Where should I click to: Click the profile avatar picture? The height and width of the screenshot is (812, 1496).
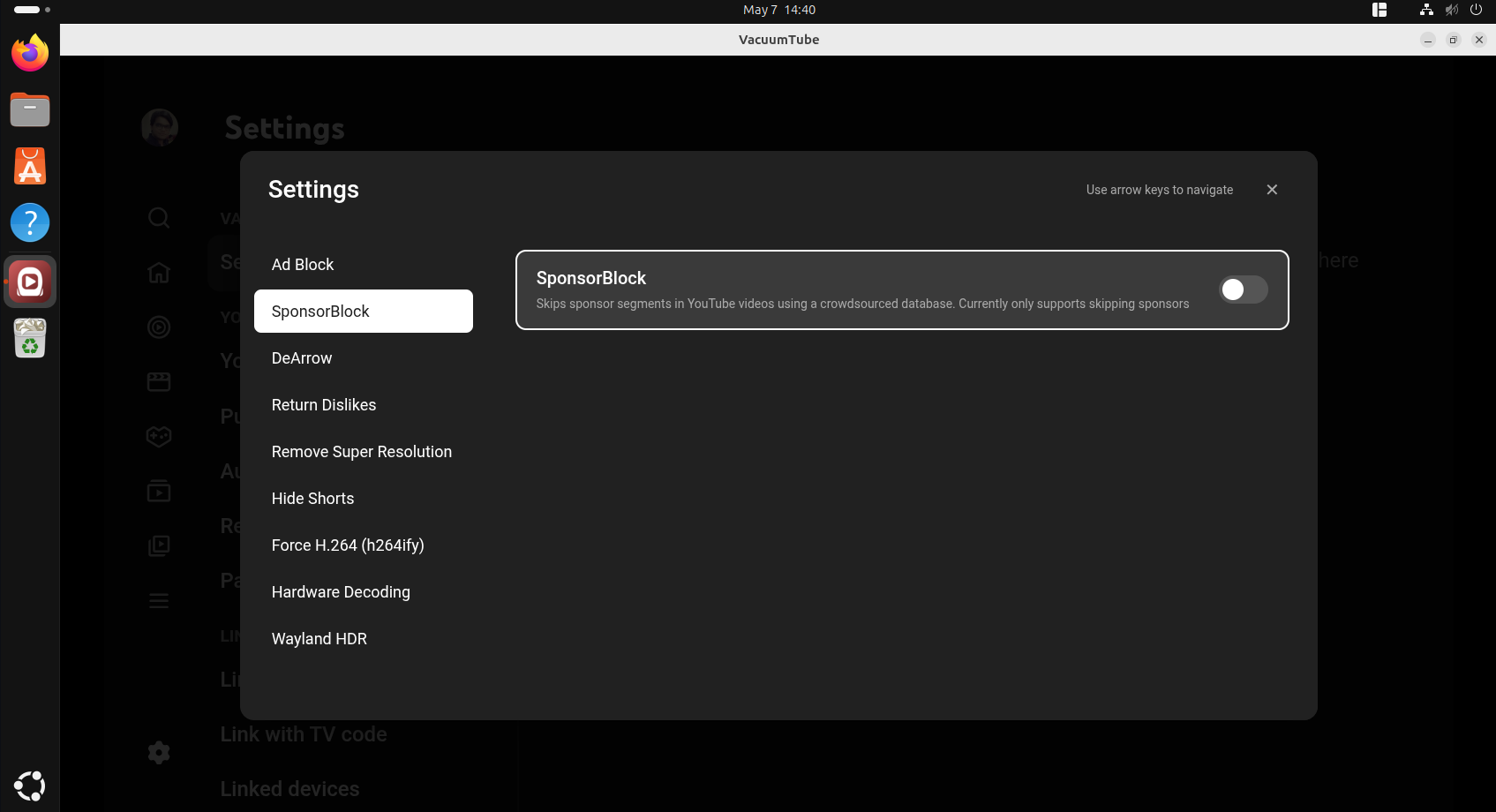coord(160,128)
